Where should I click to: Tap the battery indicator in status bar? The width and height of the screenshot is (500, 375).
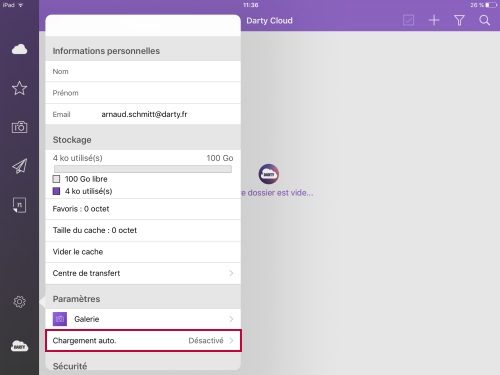pyautogui.click(x=491, y=5)
